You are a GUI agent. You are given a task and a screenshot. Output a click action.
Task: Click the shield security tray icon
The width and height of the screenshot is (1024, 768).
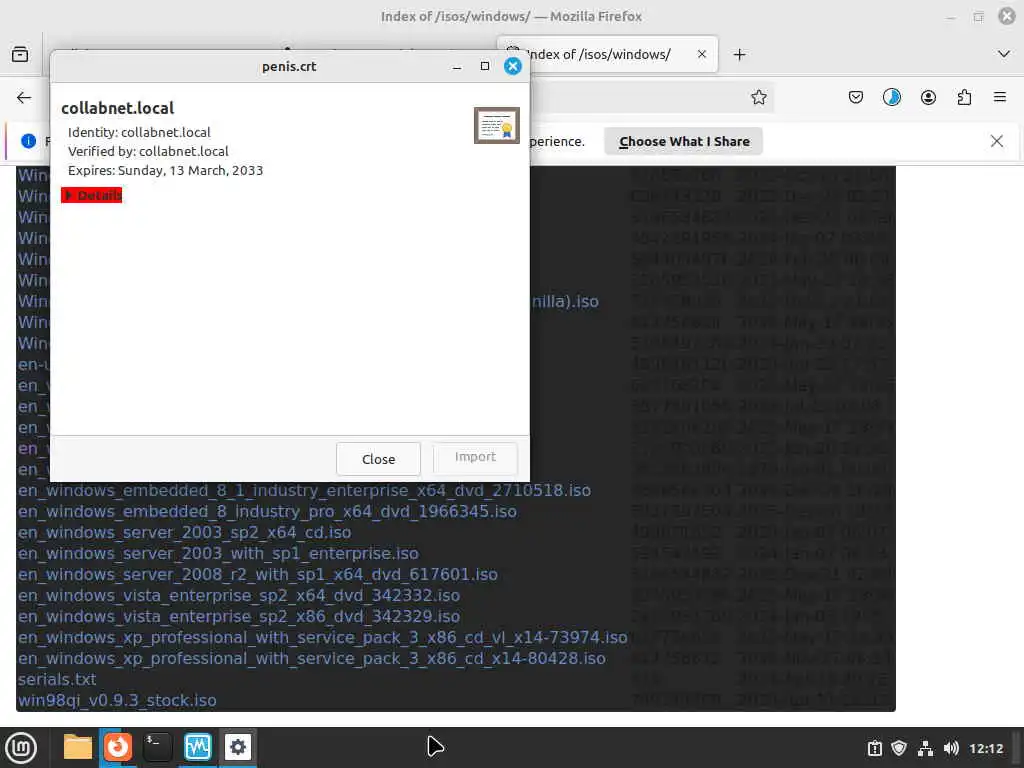click(x=899, y=748)
